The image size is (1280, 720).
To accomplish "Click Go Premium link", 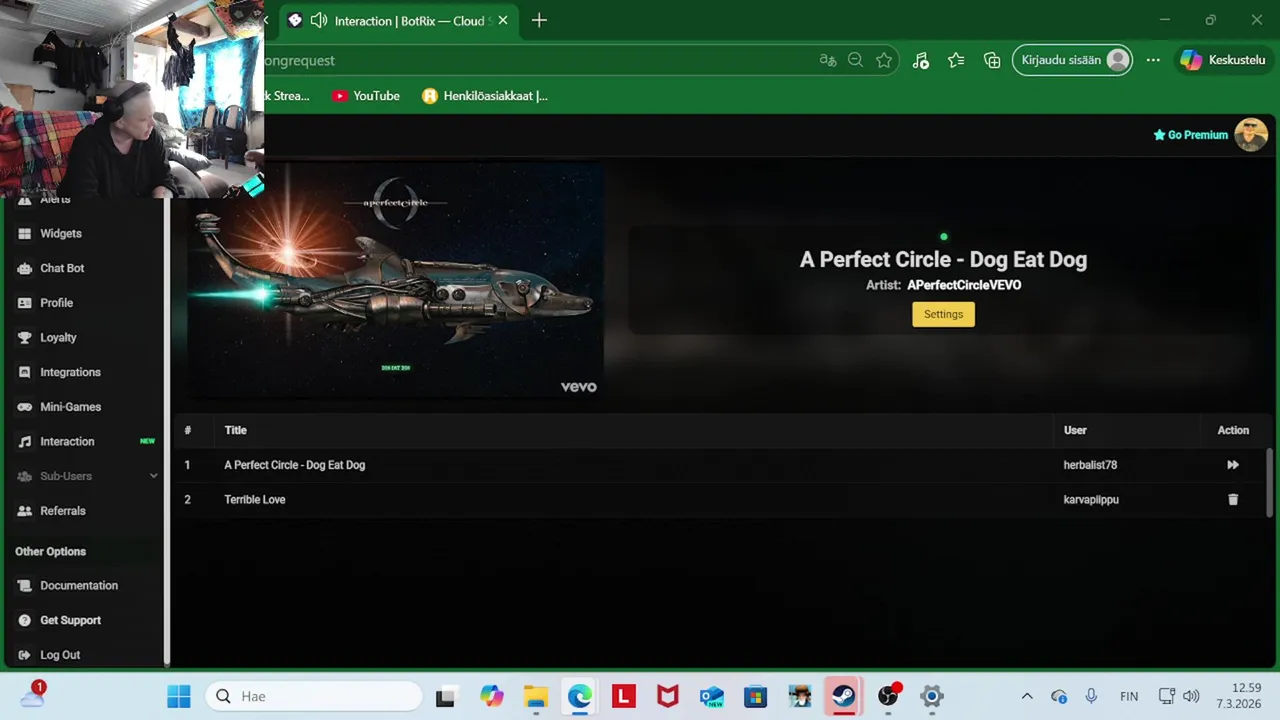I will (1190, 135).
